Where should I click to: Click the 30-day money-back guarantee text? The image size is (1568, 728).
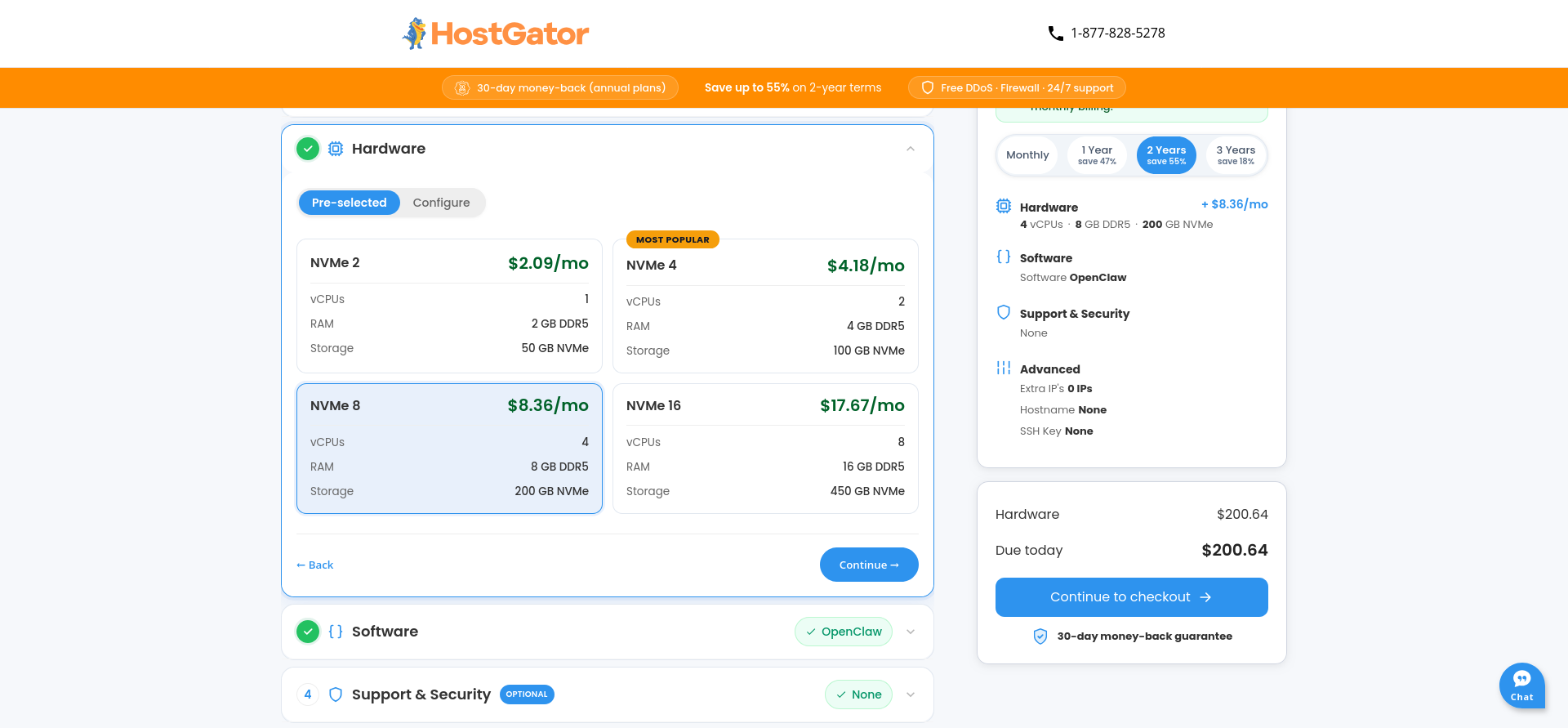[x=1145, y=636]
